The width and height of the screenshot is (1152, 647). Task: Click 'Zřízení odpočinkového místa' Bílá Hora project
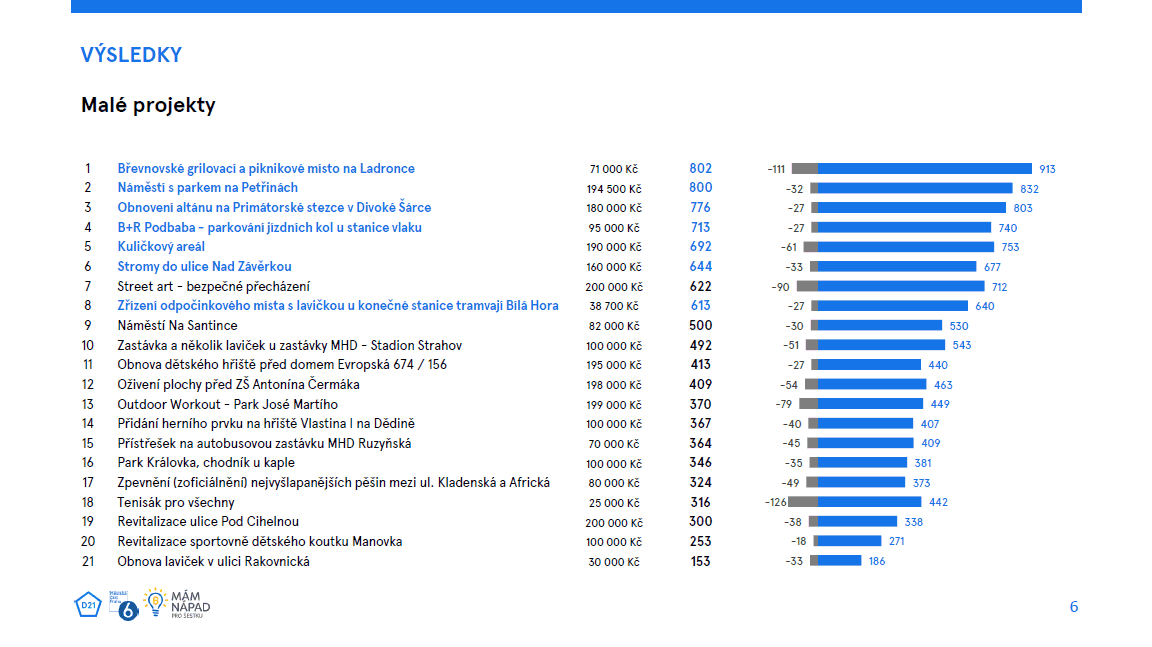[337, 306]
